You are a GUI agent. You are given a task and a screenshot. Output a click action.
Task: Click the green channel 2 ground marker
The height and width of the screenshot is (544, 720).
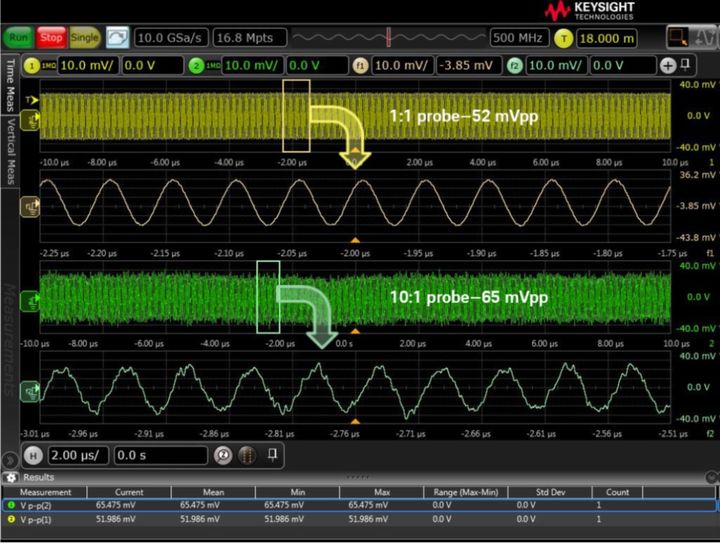point(31,298)
